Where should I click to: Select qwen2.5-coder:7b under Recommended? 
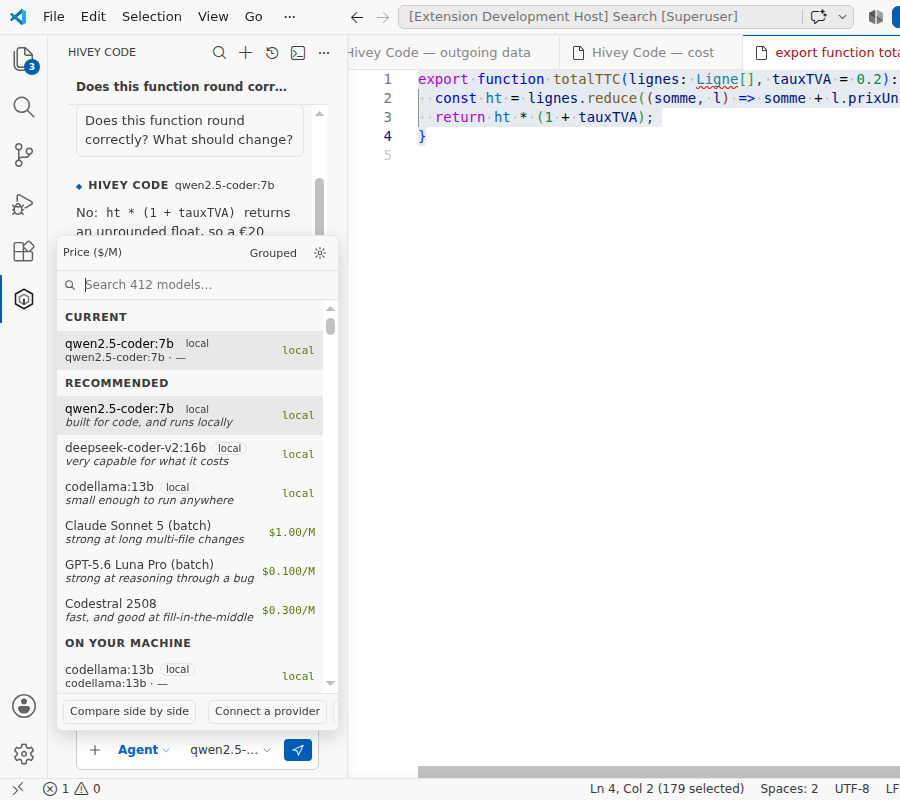[x=190, y=415]
